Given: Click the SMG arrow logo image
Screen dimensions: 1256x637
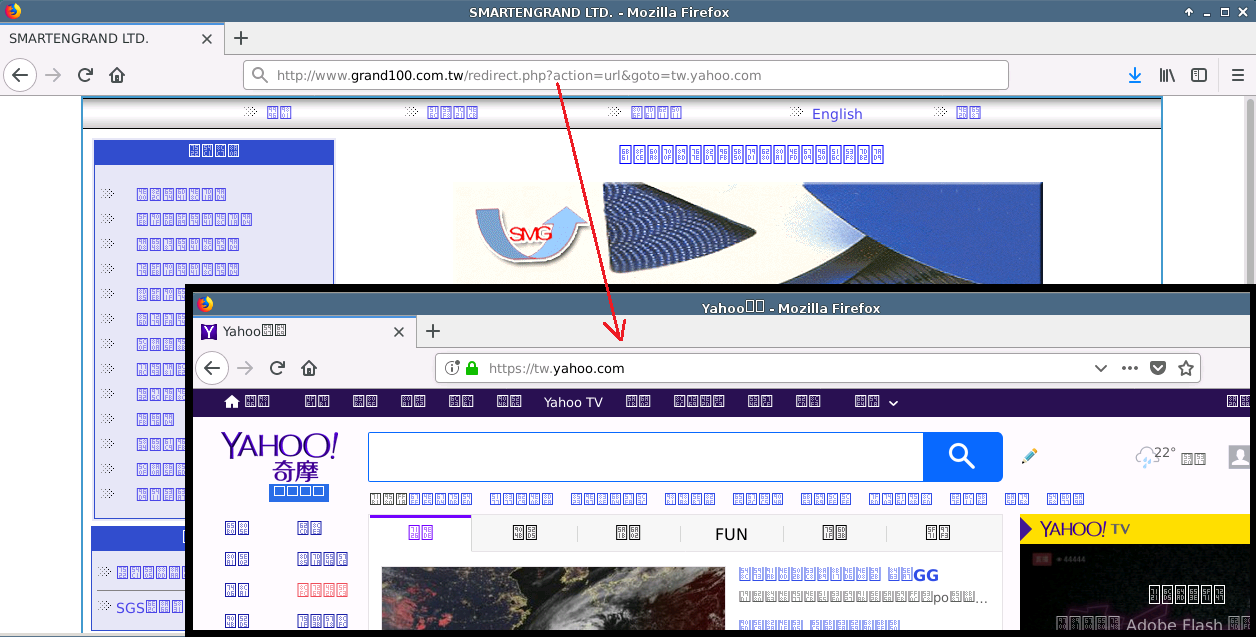Looking at the screenshot, I should point(530,236).
